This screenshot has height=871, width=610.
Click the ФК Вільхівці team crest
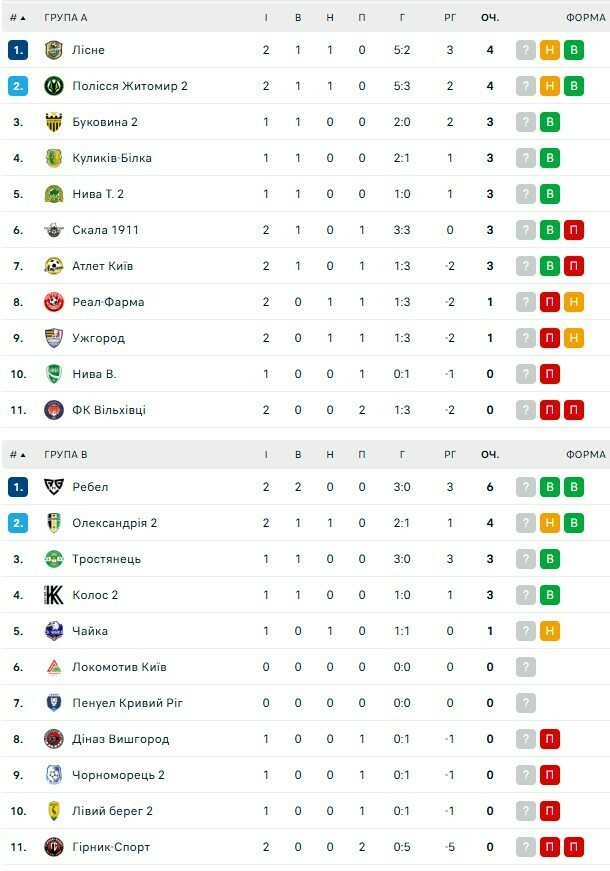click(x=54, y=410)
